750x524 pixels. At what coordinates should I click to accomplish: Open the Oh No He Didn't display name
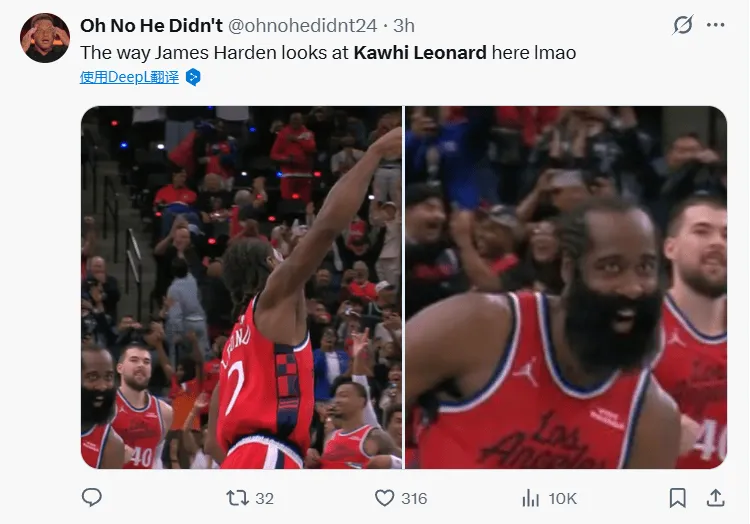151,25
